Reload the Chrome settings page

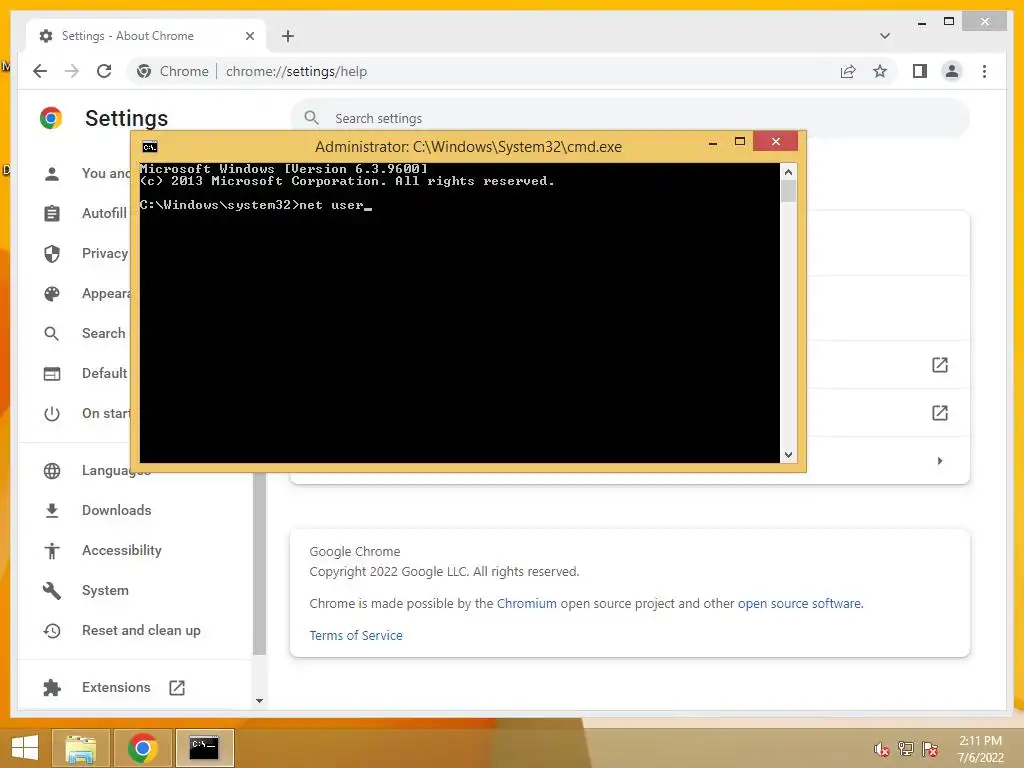click(104, 71)
